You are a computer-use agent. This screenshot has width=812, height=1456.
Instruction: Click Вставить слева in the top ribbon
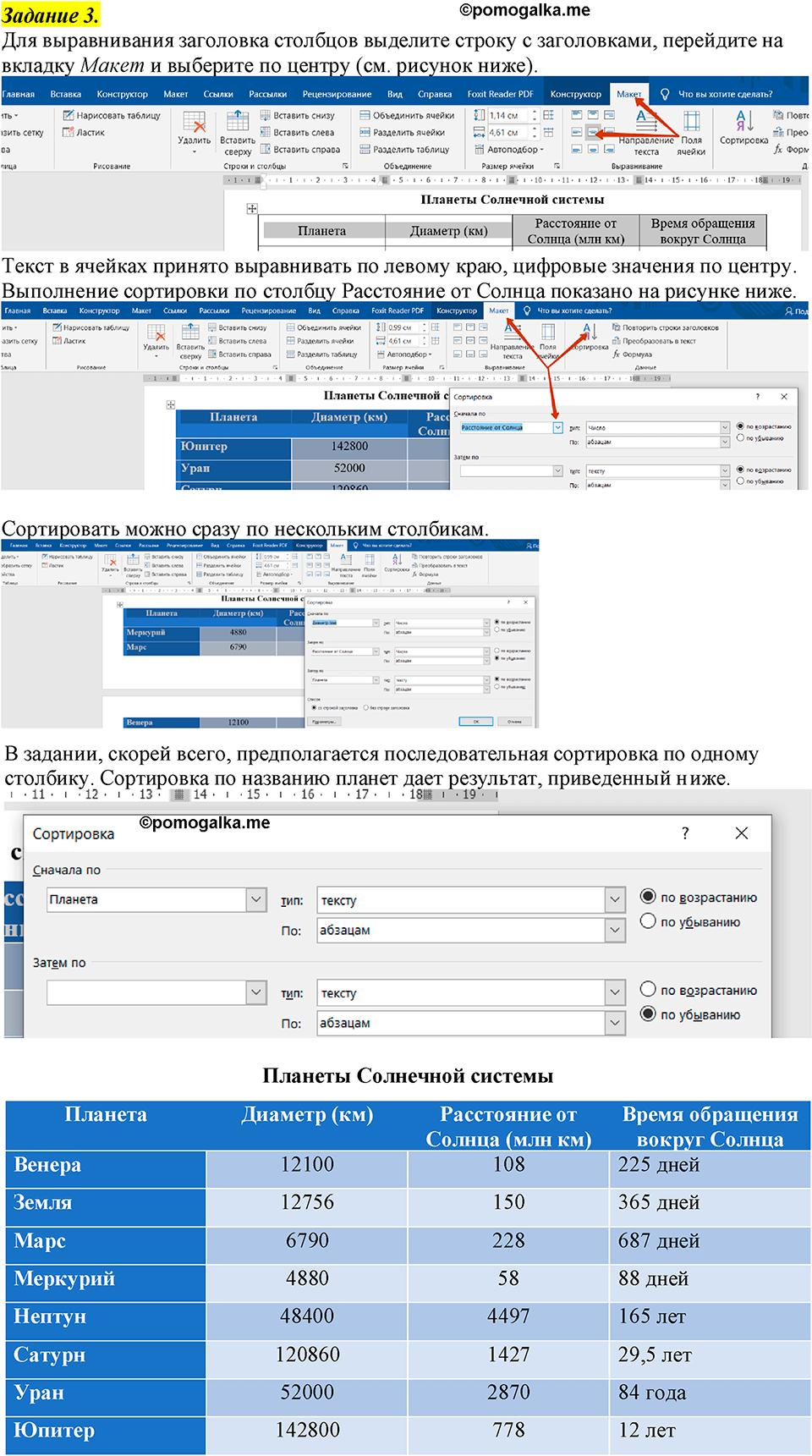click(x=297, y=132)
